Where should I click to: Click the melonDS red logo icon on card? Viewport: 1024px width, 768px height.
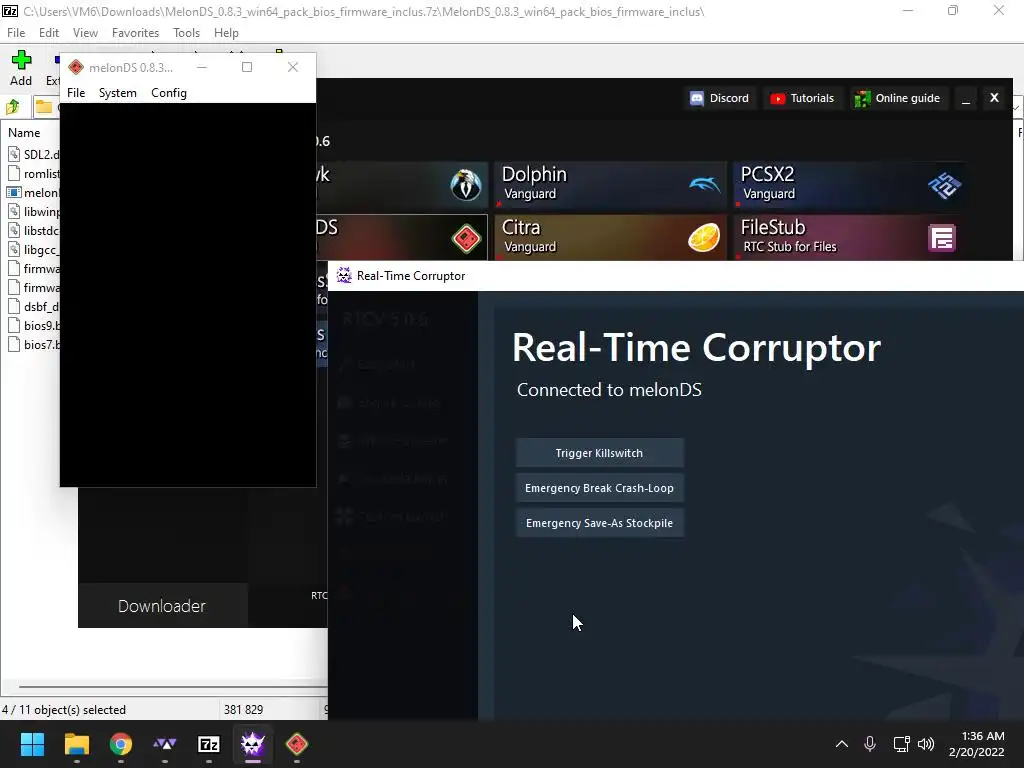coord(466,238)
